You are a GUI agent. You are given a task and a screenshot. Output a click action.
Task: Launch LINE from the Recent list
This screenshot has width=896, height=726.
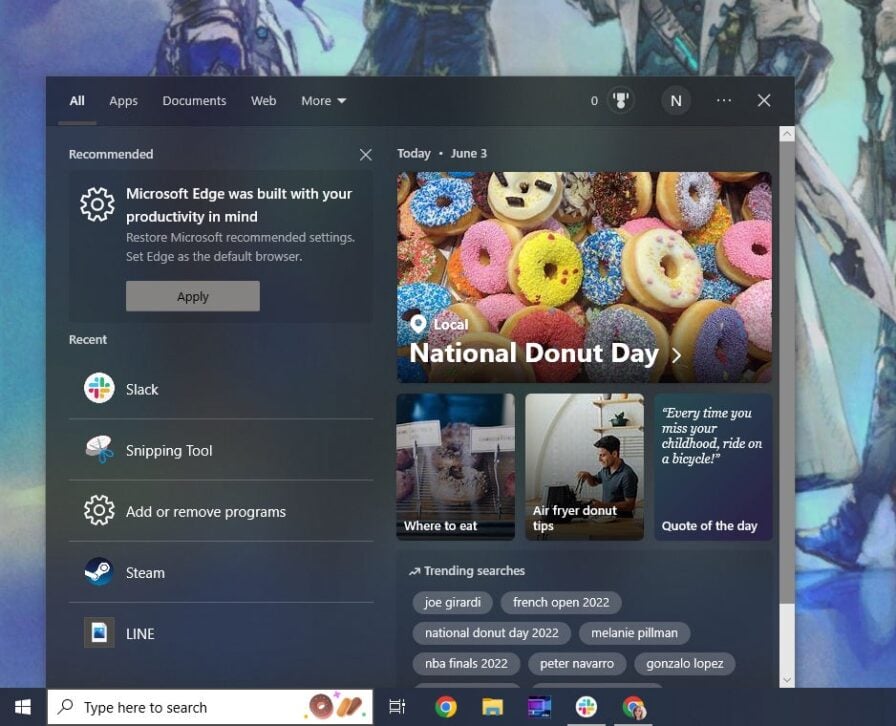[139, 633]
